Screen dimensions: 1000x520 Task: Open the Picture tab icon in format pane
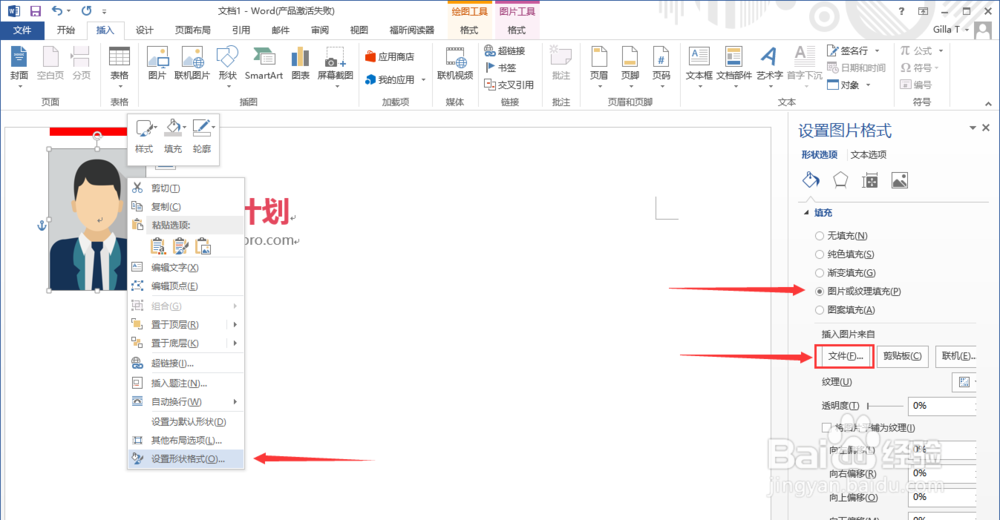click(899, 181)
